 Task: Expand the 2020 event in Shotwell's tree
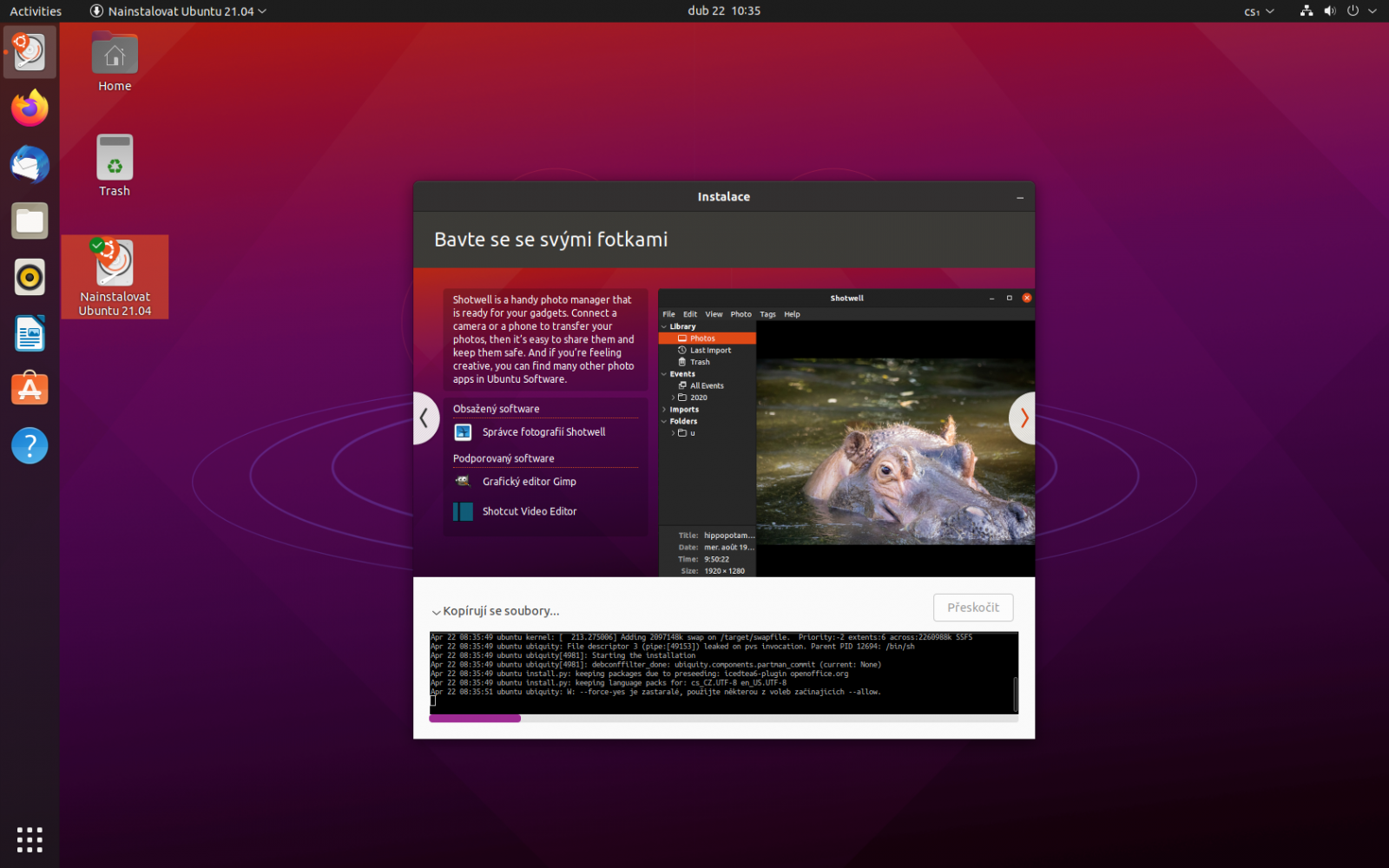pyautogui.click(x=673, y=397)
